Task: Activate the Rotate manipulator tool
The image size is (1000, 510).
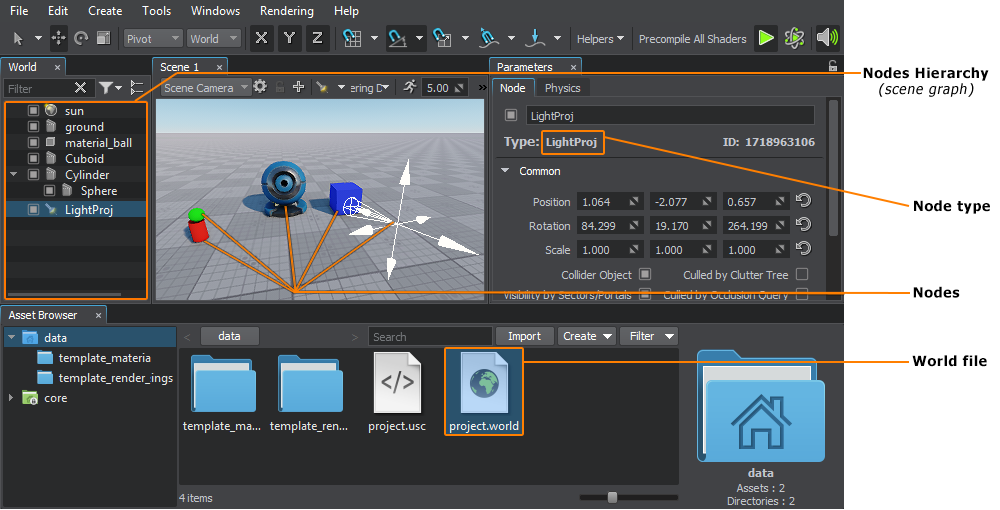Action: 80,38
